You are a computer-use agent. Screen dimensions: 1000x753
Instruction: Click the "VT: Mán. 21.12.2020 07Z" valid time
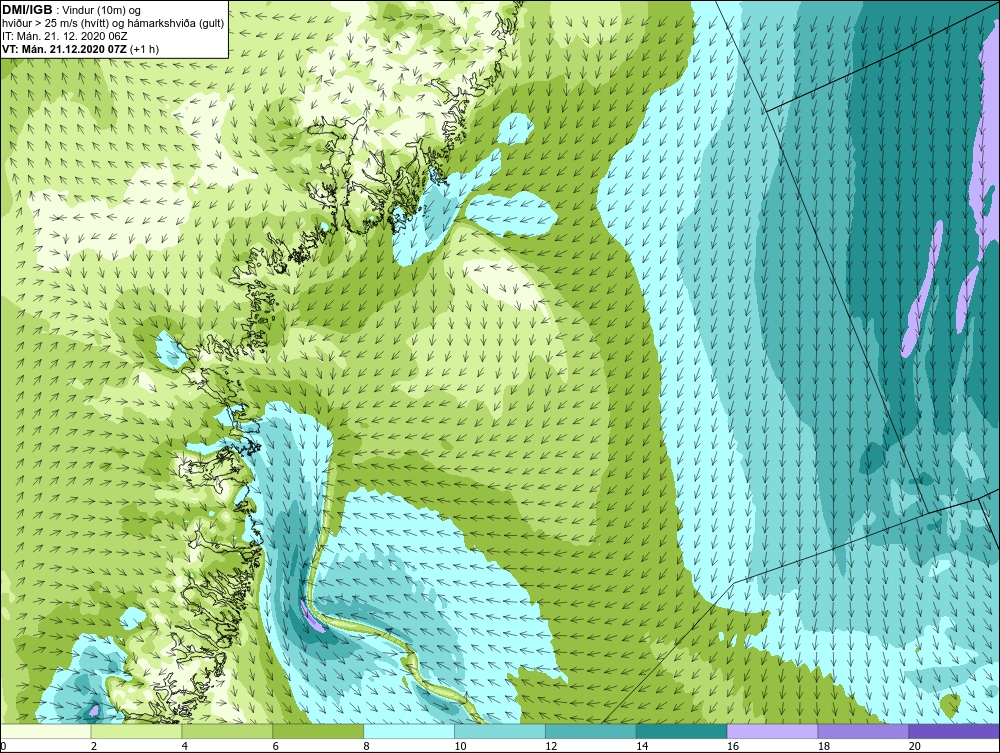pyautogui.click(x=64, y=49)
